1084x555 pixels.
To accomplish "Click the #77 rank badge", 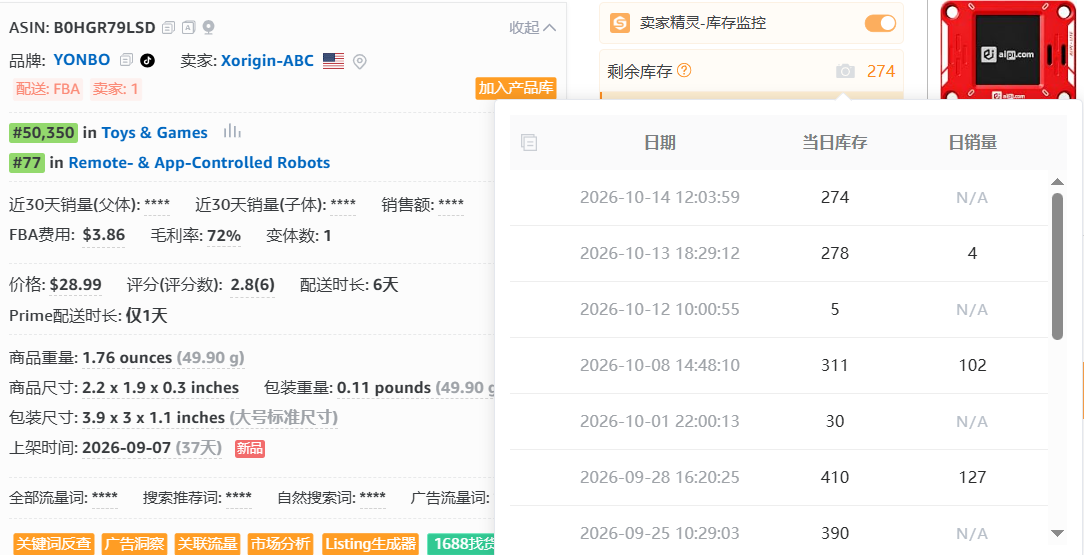I will click(x=27, y=163).
